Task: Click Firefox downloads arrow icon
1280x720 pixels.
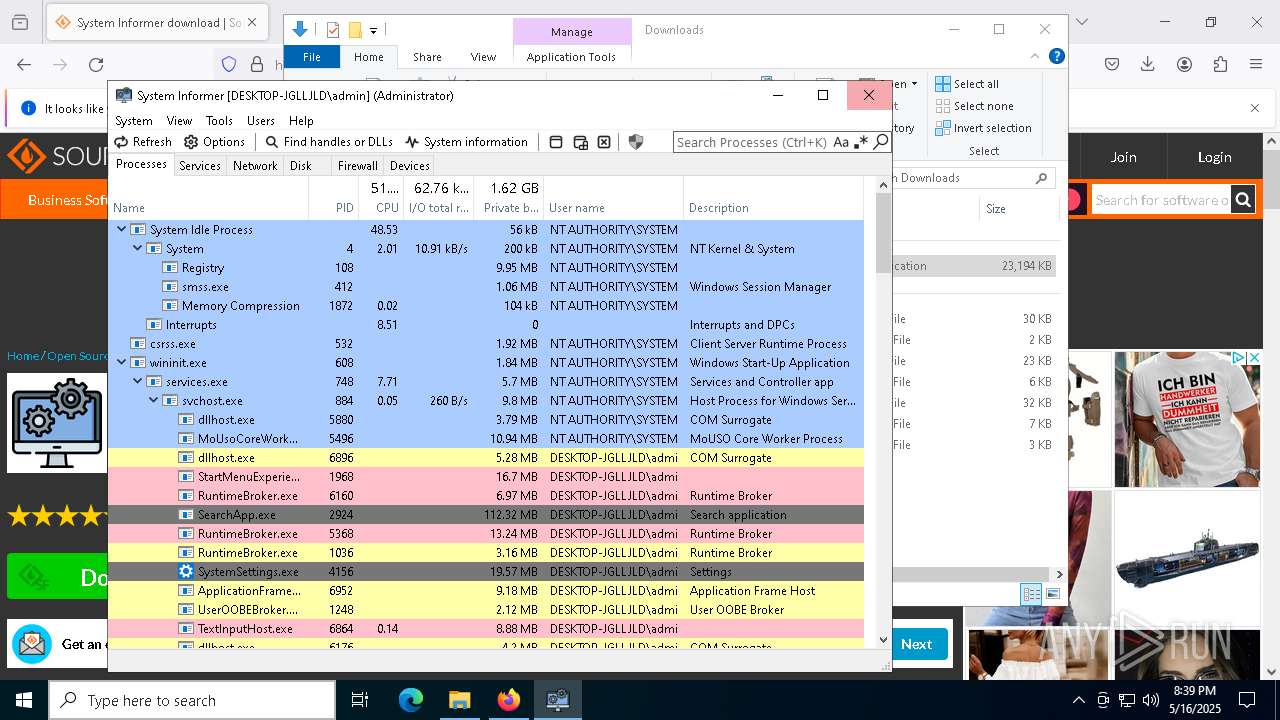Action: click(x=1148, y=64)
